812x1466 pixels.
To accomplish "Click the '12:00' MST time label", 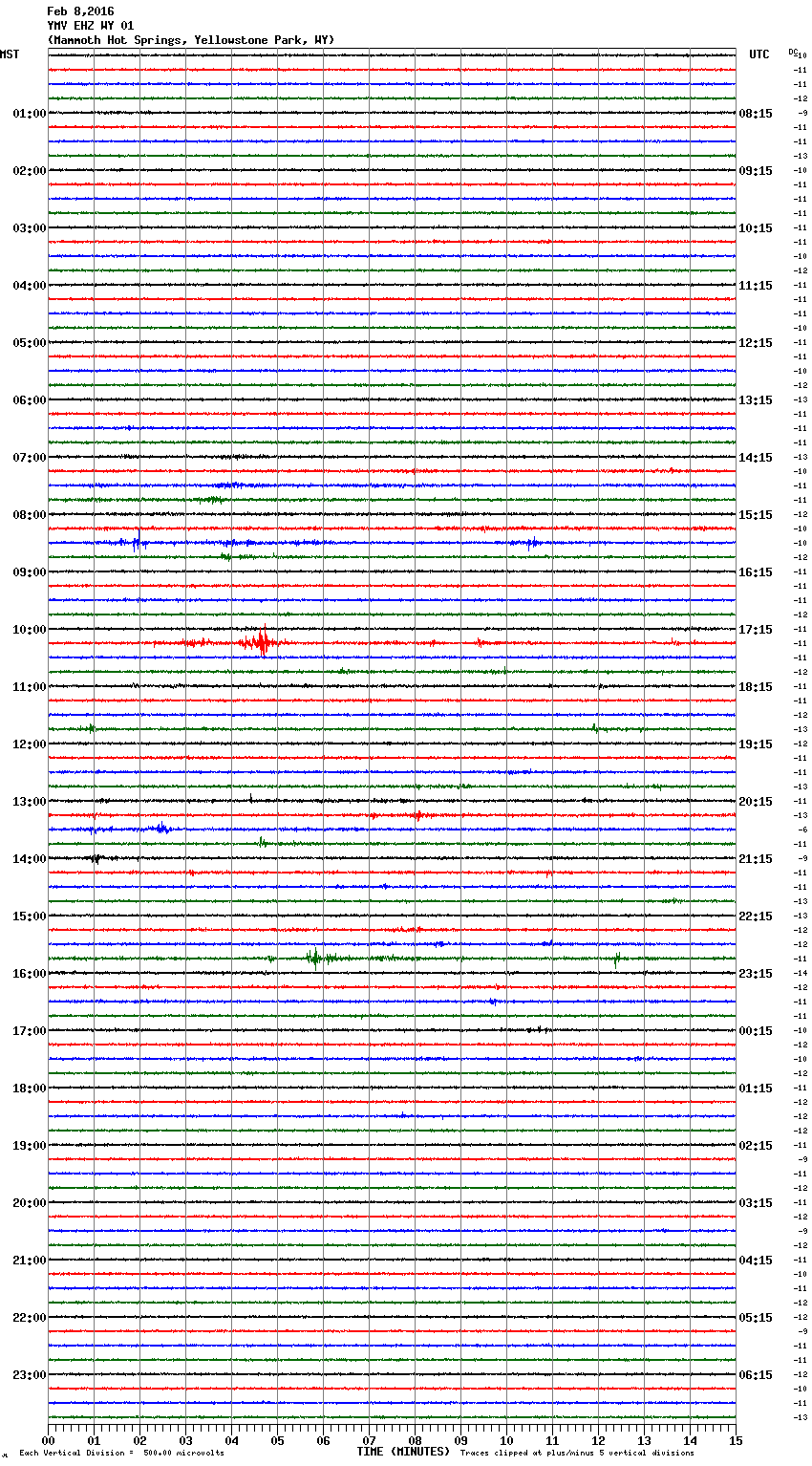I will tap(30, 744).
